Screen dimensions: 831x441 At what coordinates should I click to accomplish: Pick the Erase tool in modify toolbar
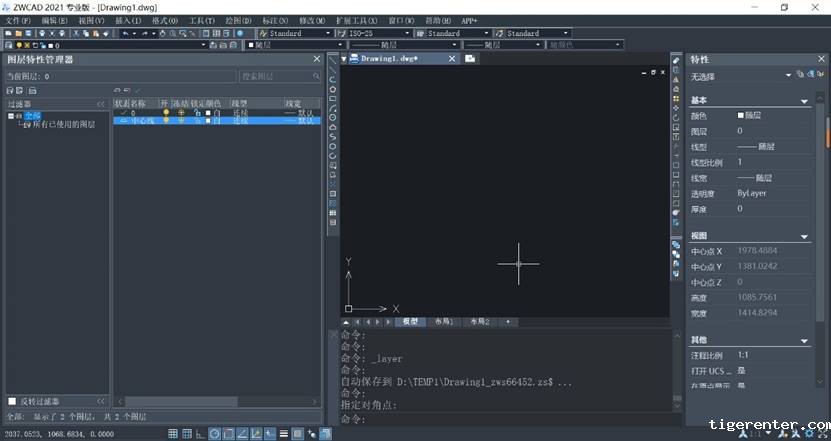[x=676, y=61]
